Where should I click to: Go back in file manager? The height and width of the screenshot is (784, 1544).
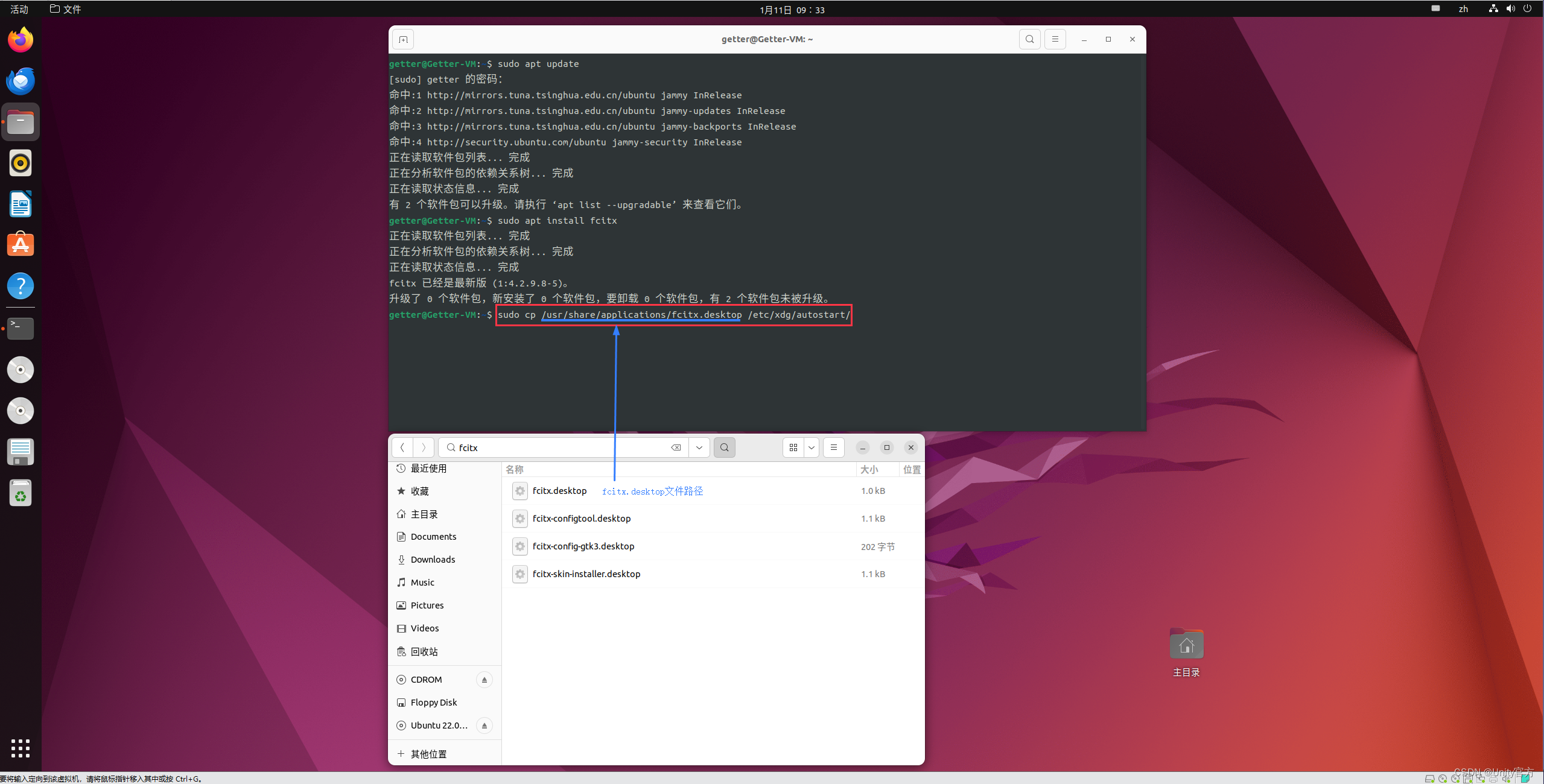click(x=402, y=447)
